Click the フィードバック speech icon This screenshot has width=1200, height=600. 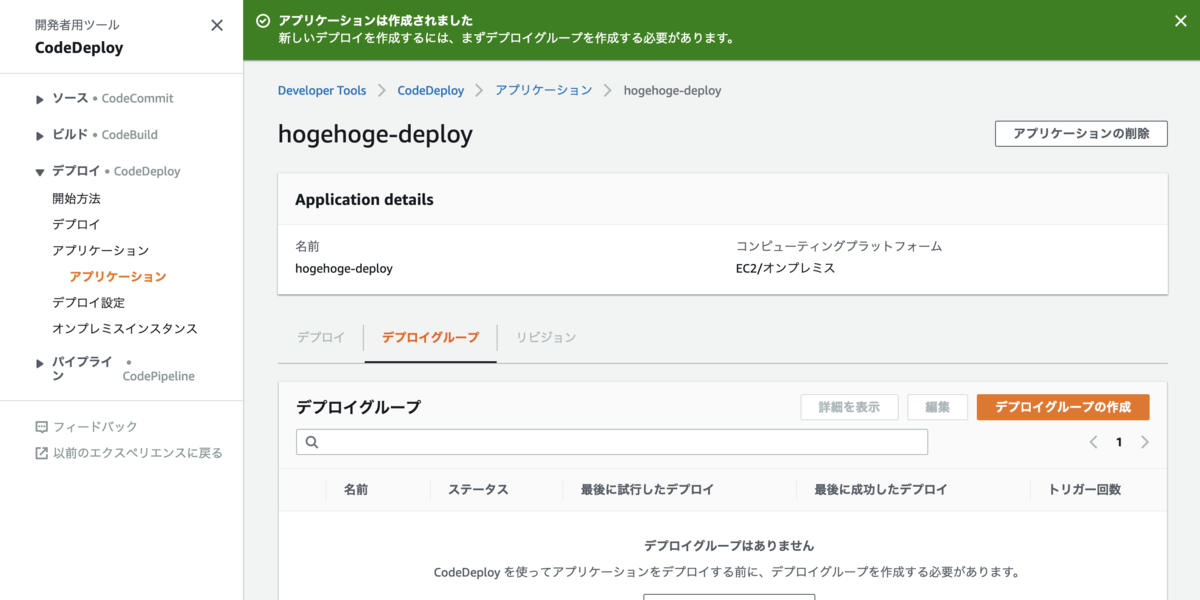tap(41, 427)
